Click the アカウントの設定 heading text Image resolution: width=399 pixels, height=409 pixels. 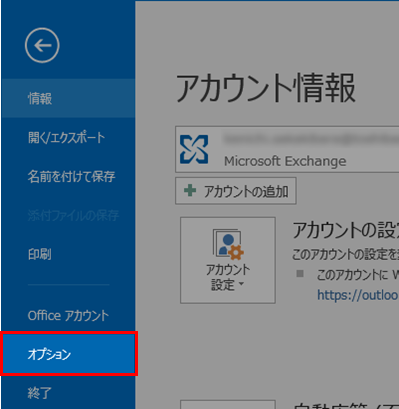[345, 230]
